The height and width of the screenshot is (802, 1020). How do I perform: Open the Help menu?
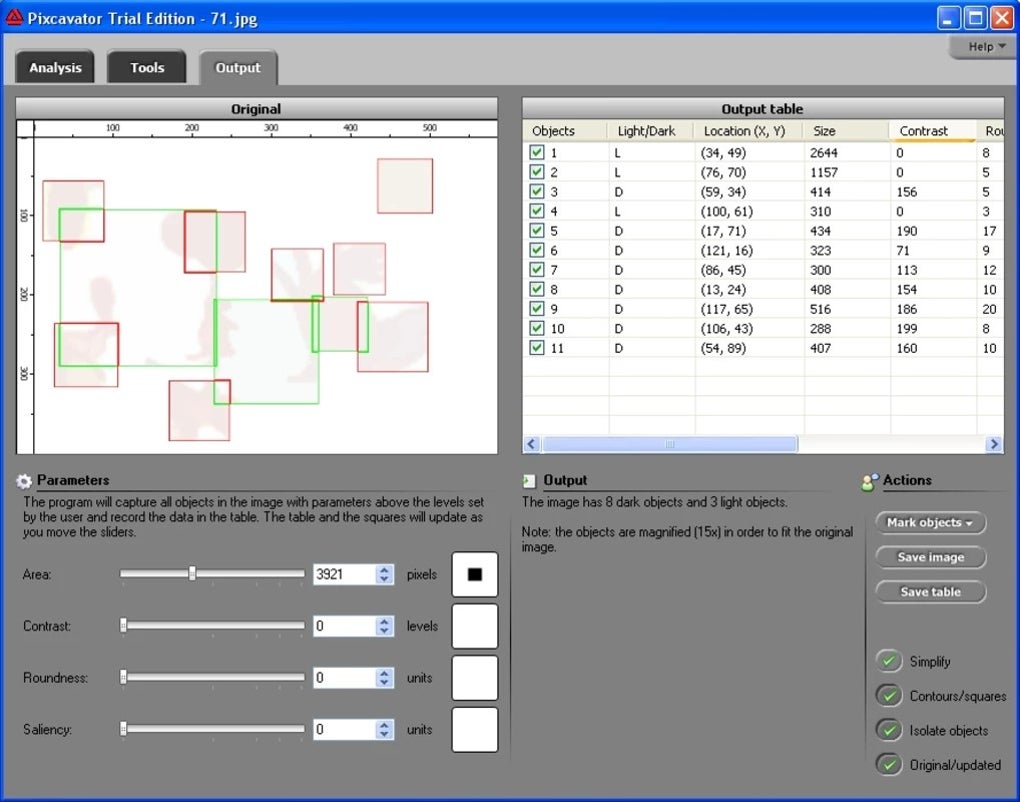pyautogui.click(x=981, y=46)
